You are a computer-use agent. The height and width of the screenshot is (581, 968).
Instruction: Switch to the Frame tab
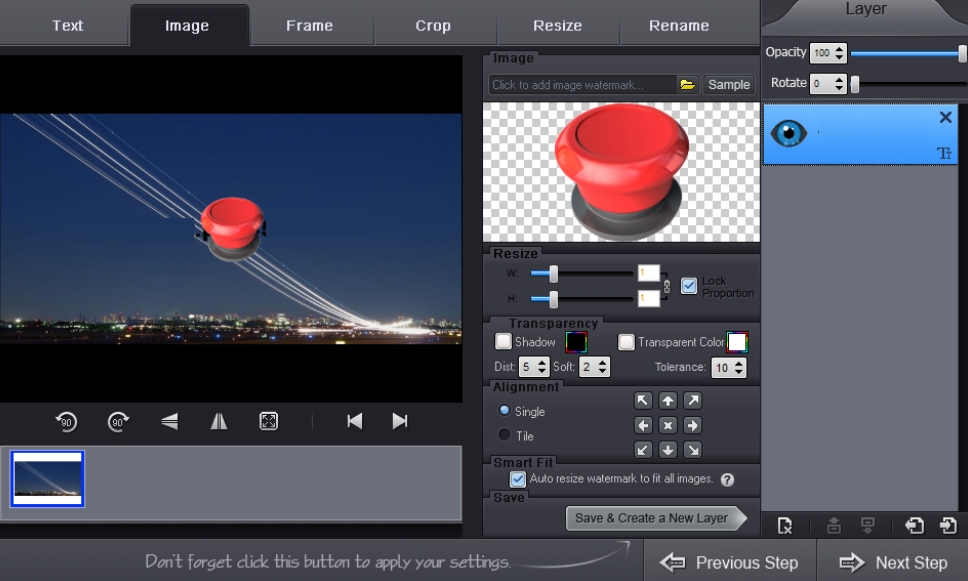click(309, 26)
